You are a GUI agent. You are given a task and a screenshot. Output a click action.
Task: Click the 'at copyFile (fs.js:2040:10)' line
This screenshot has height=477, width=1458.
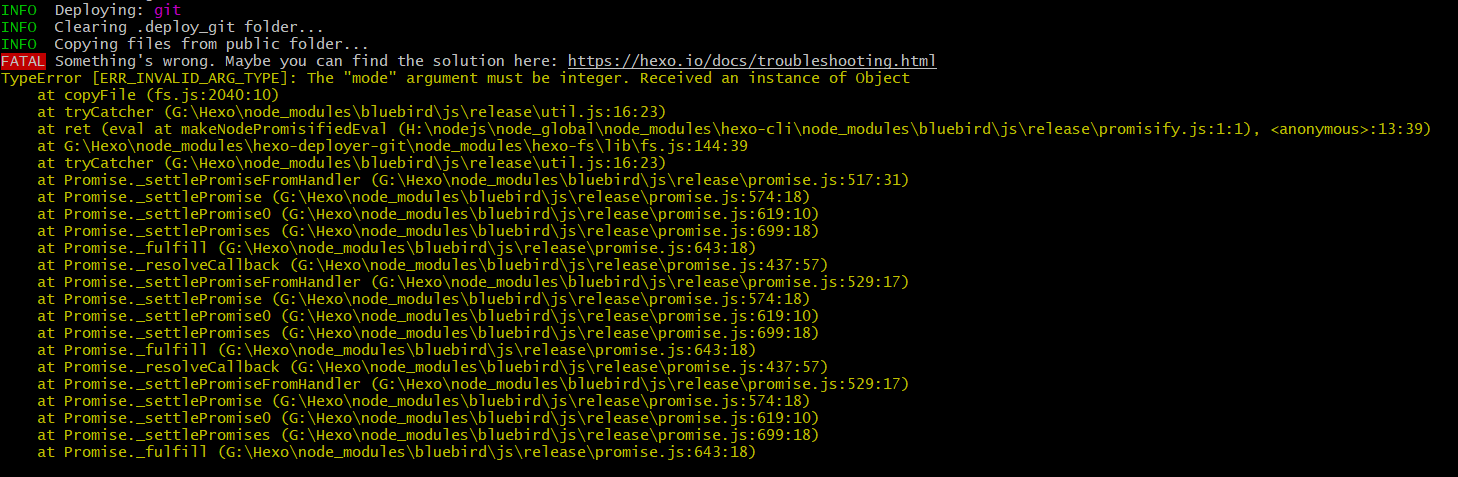click(159, 95)
